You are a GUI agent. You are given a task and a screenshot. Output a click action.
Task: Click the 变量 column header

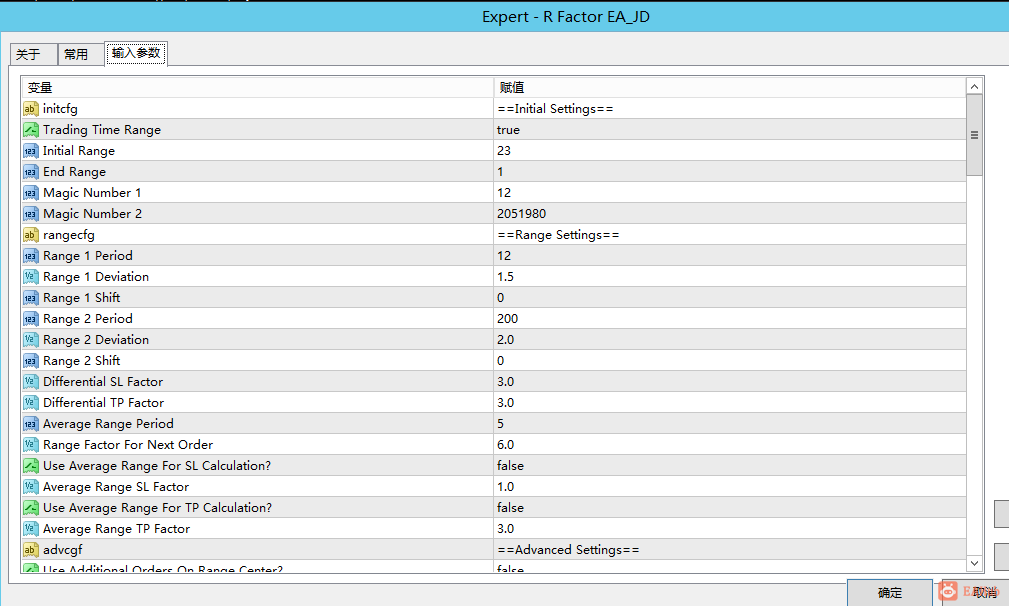click(257, 87)
